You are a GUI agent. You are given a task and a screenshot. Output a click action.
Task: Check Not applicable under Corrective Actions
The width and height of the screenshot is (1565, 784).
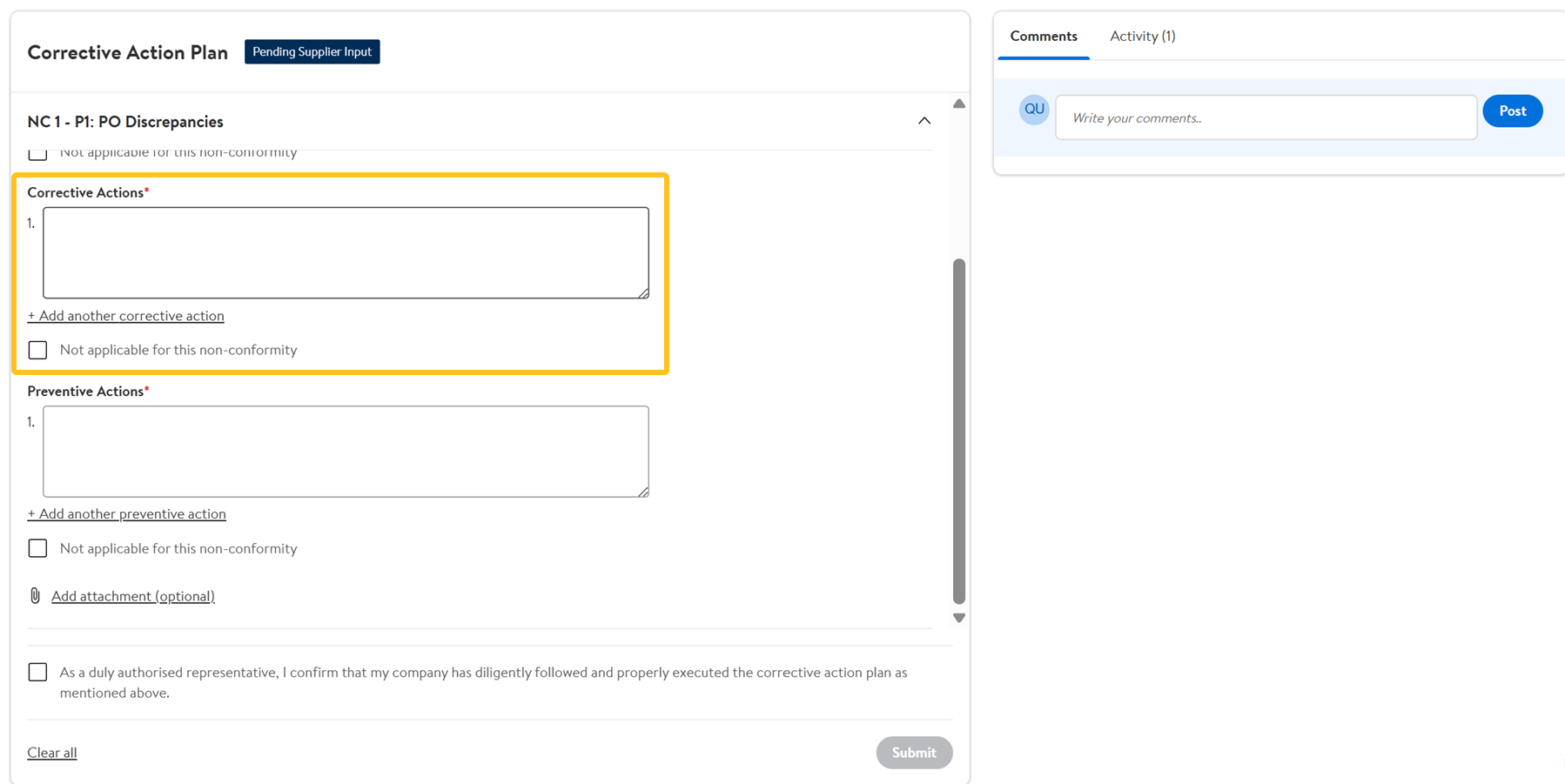[x=37, y=350]
